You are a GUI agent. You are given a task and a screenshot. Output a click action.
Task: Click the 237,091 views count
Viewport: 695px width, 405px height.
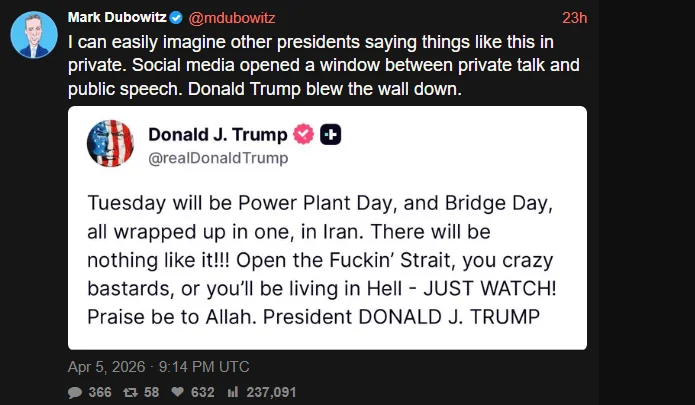267,392
